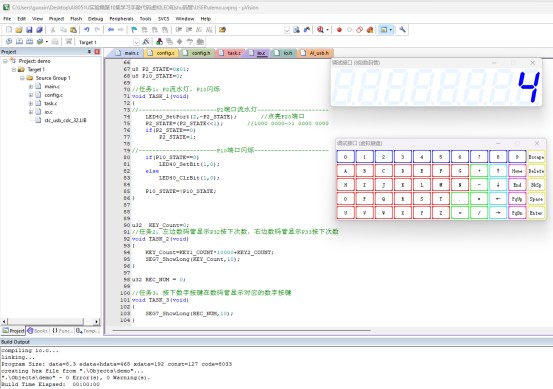Click the Enter key on virtual keyboard
Image resolution: width=553 pixels, height=389 pixels.
(536, 213)
